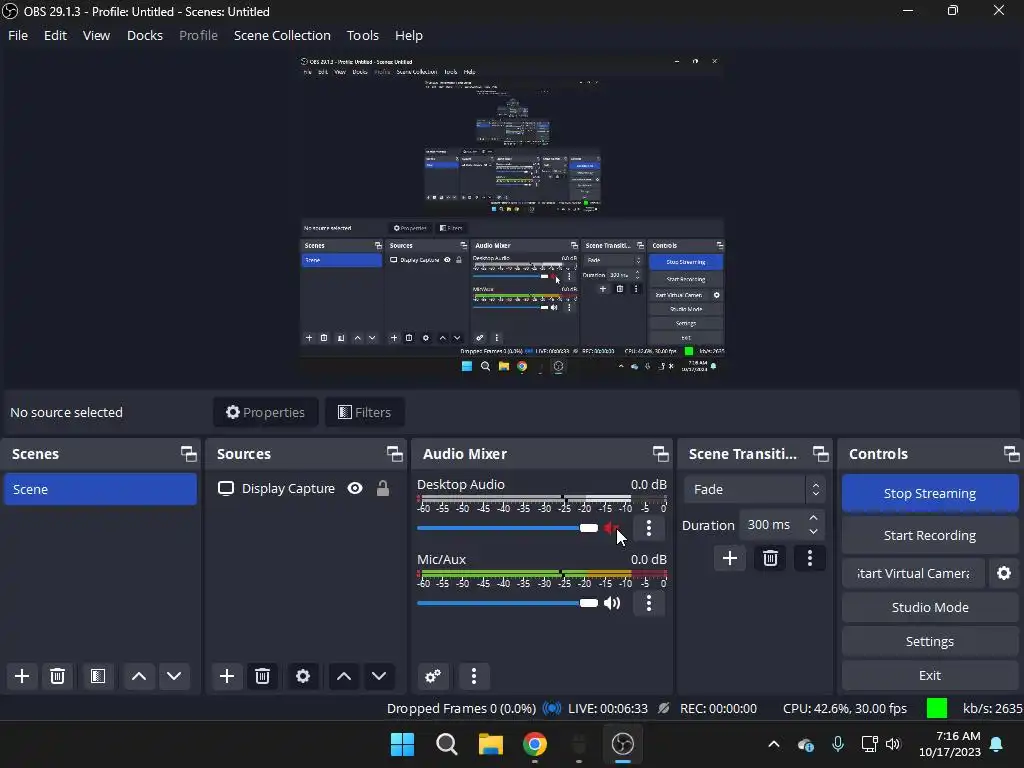
Task: Select the Scene item in Scenes list
Action: pyautogui.click(x=101, y=489)
